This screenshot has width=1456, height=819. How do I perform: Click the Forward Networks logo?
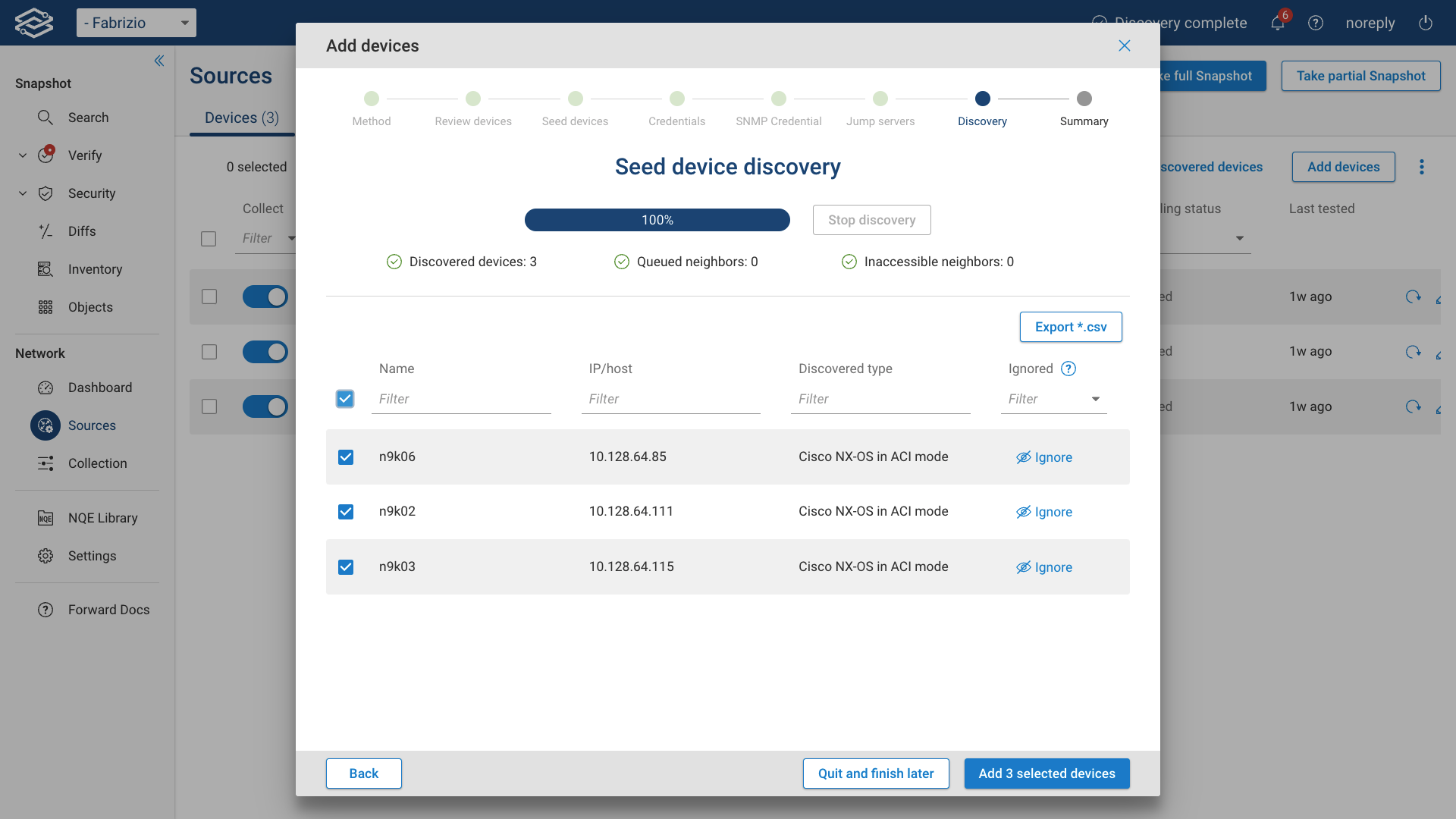coord(33,22)
